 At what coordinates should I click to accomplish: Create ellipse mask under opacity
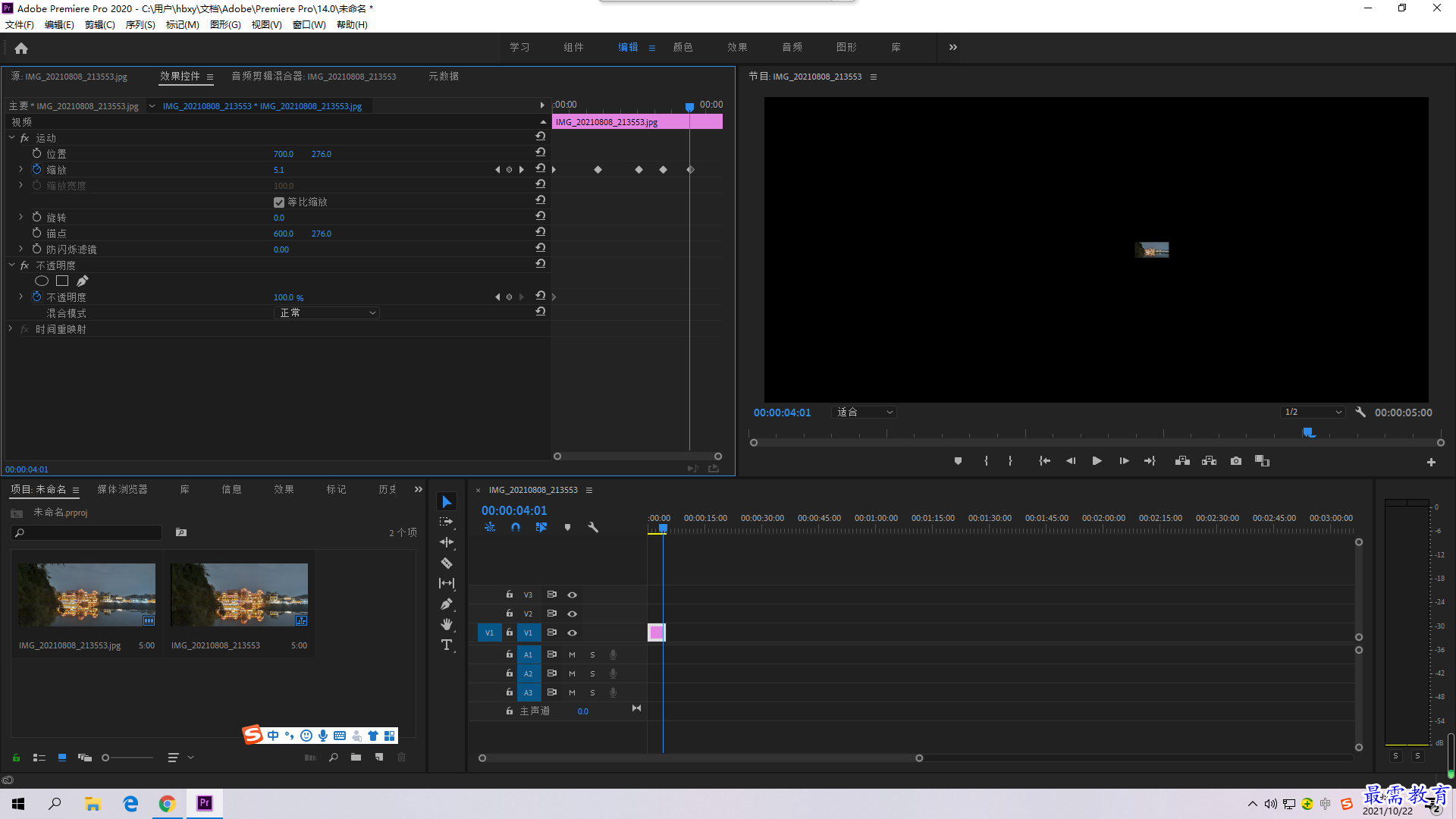(42, 281)
